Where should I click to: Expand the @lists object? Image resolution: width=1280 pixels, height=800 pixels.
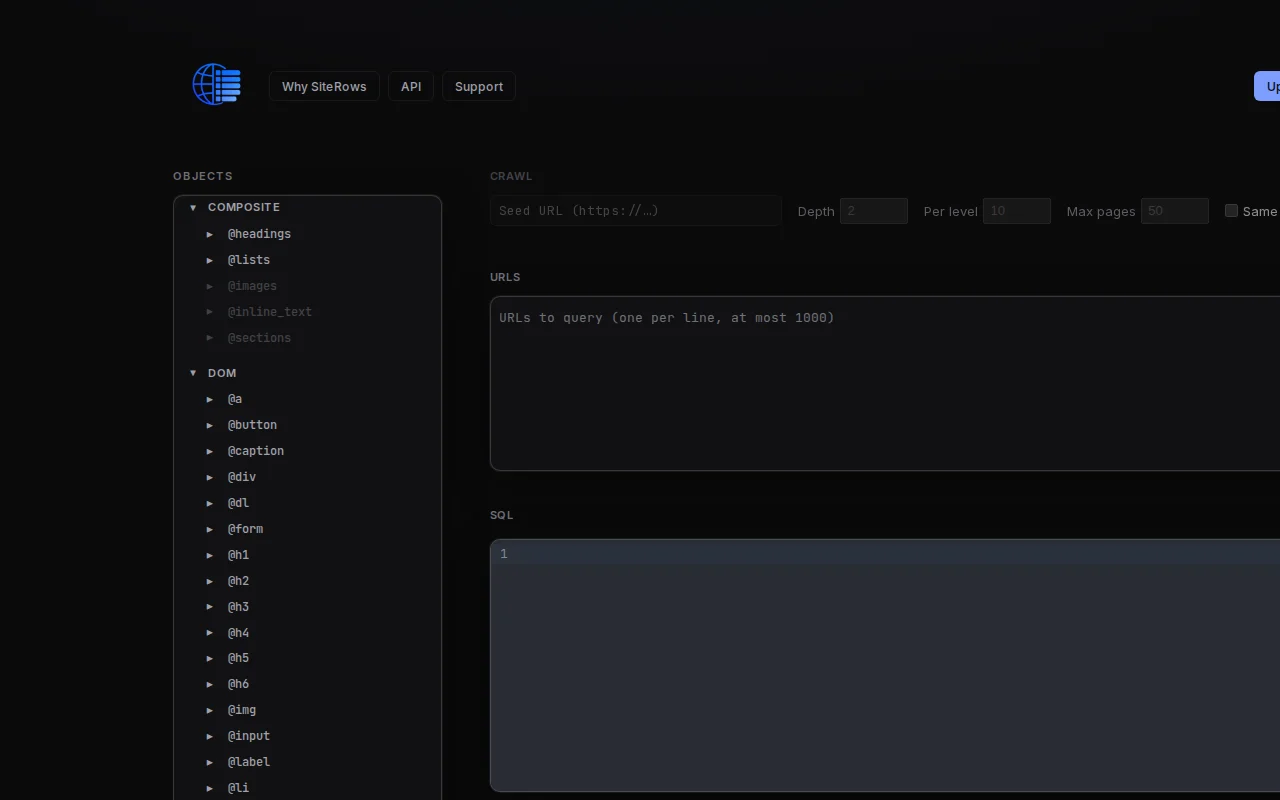pyautogui.click(x=210, y=260)
